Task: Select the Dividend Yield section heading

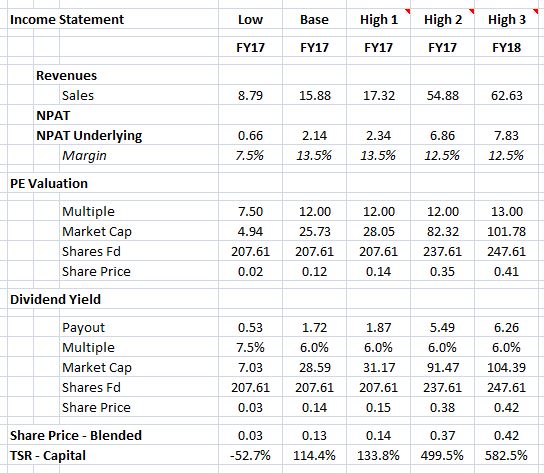Action: (56, 299)
